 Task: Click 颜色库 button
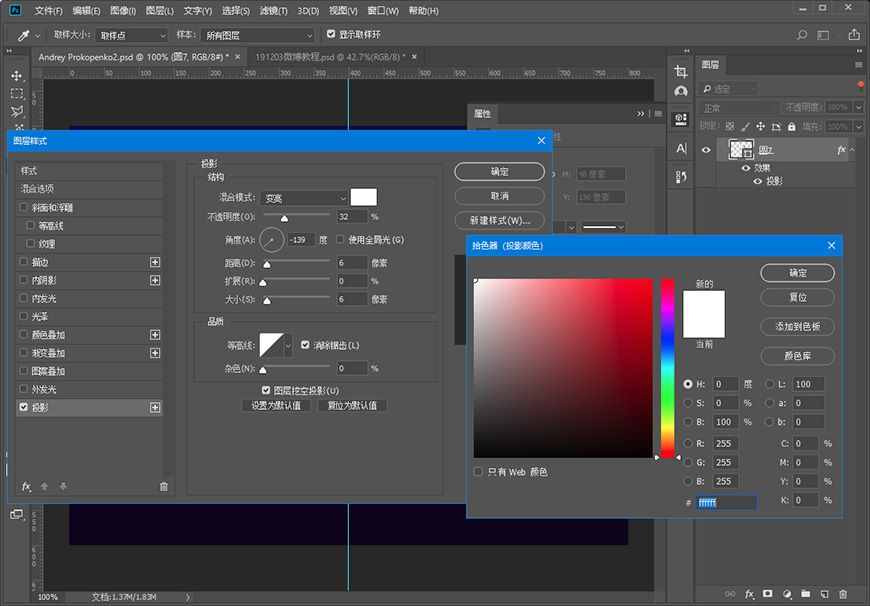point(797,356)
